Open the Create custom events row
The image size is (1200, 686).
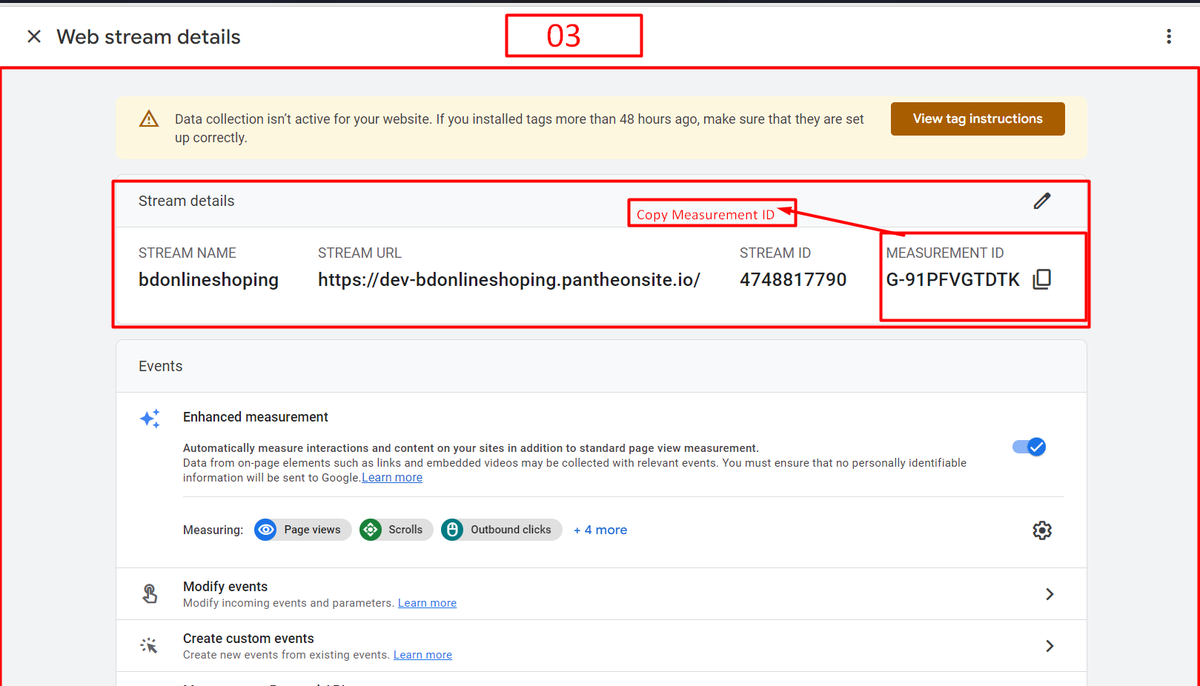click(601, 646)
